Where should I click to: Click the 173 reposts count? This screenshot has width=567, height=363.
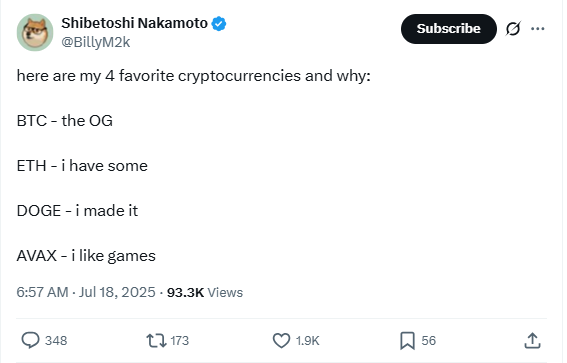179,341
